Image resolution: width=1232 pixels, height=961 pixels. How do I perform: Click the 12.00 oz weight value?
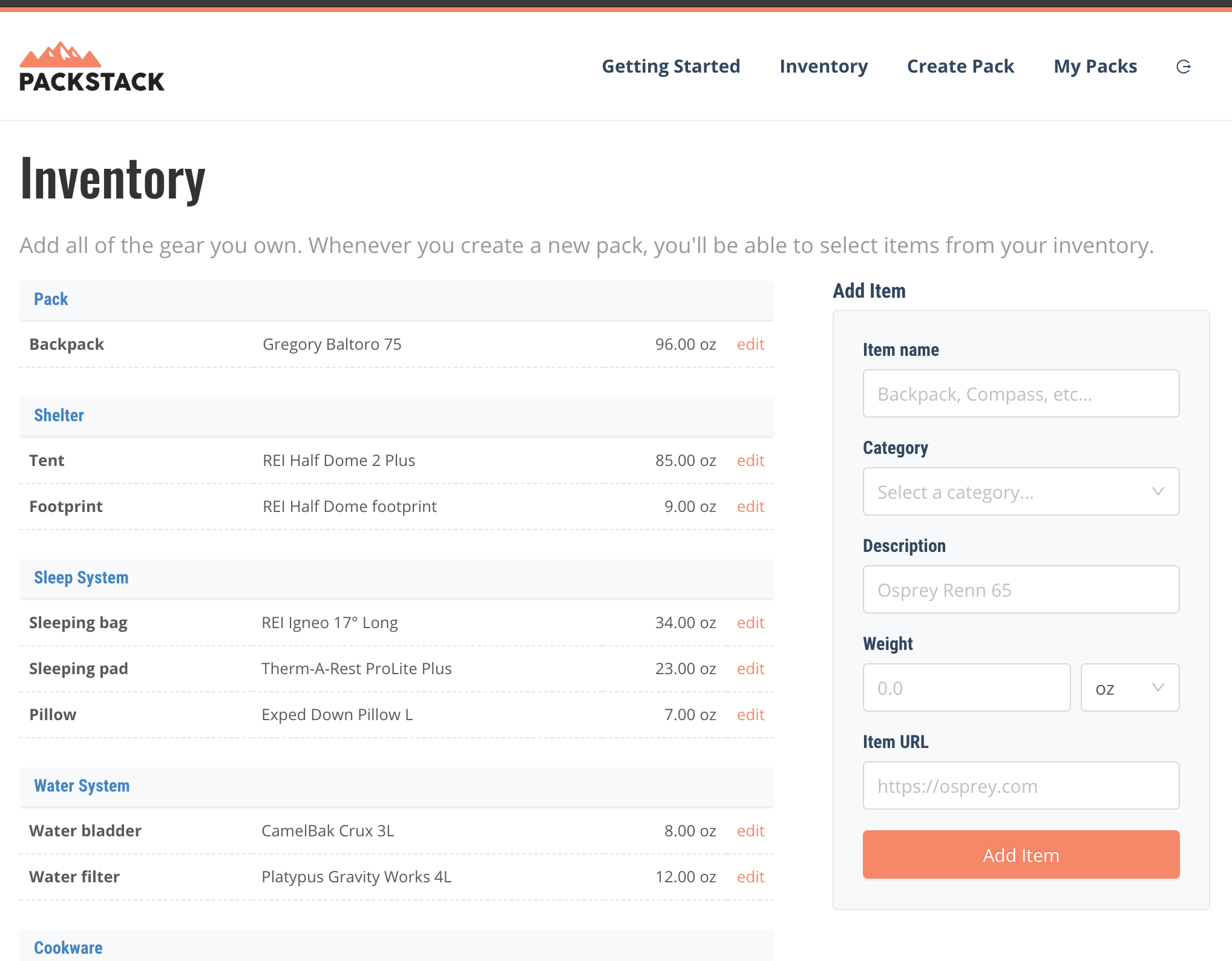pos(686,877)
